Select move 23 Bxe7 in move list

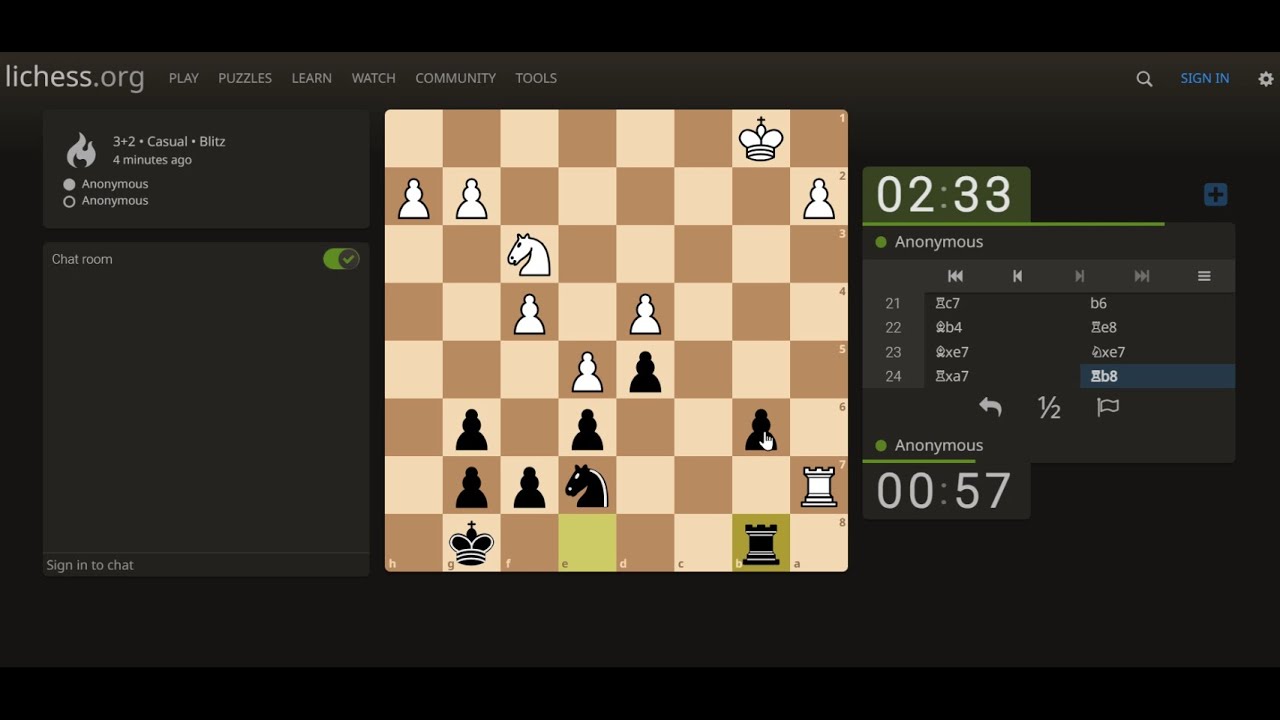pyautogui.click(x=1002, y=352)
